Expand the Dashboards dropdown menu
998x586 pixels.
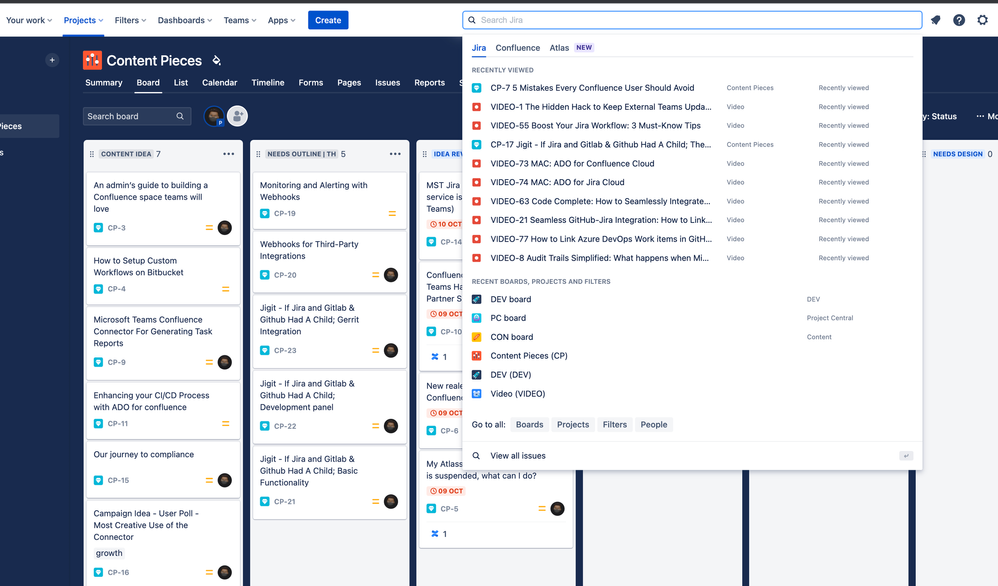click(185, 20)
